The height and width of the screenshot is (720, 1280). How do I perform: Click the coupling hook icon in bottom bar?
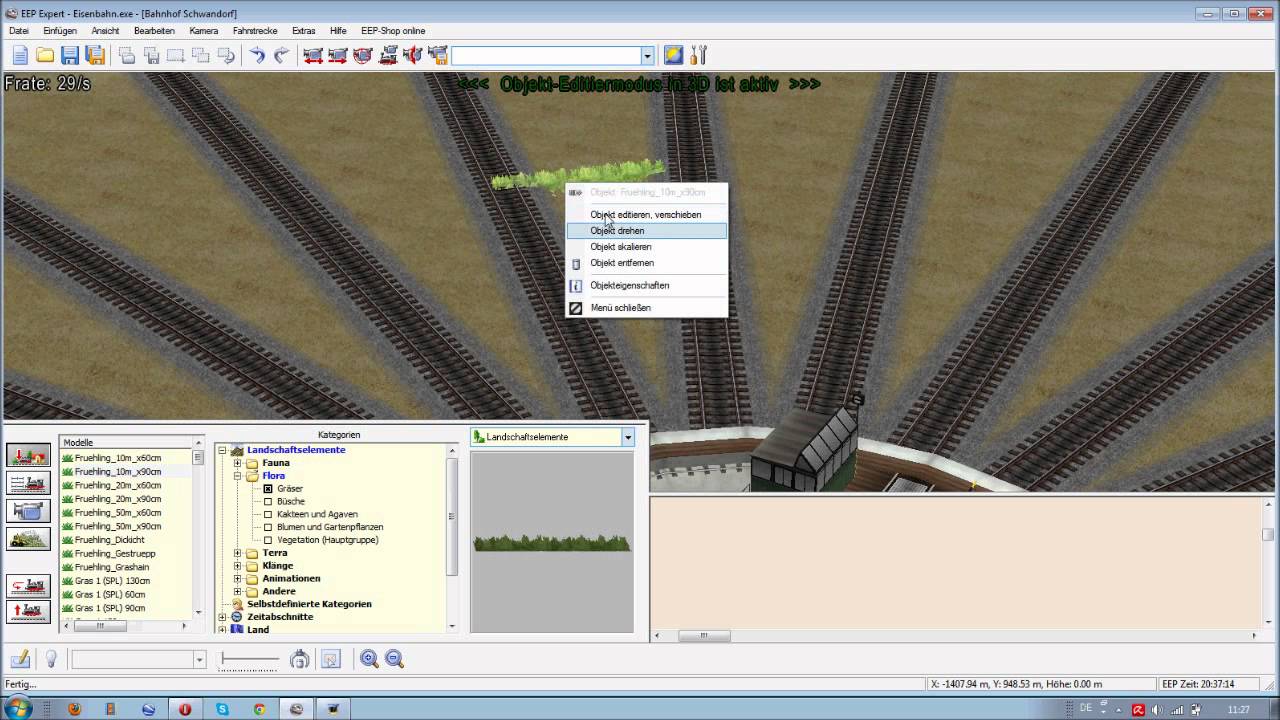299,659
